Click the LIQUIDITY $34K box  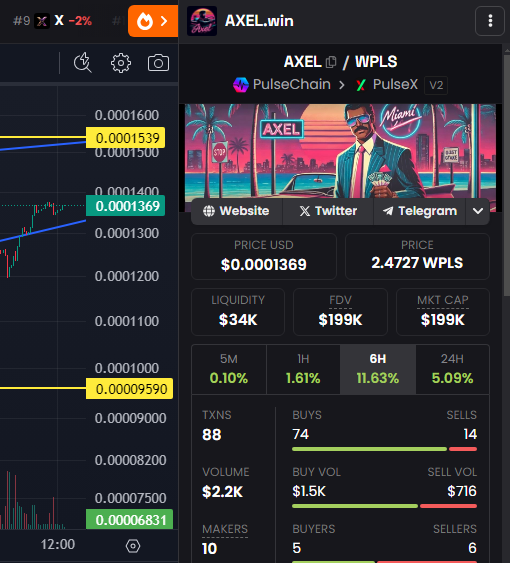[238, 312]
